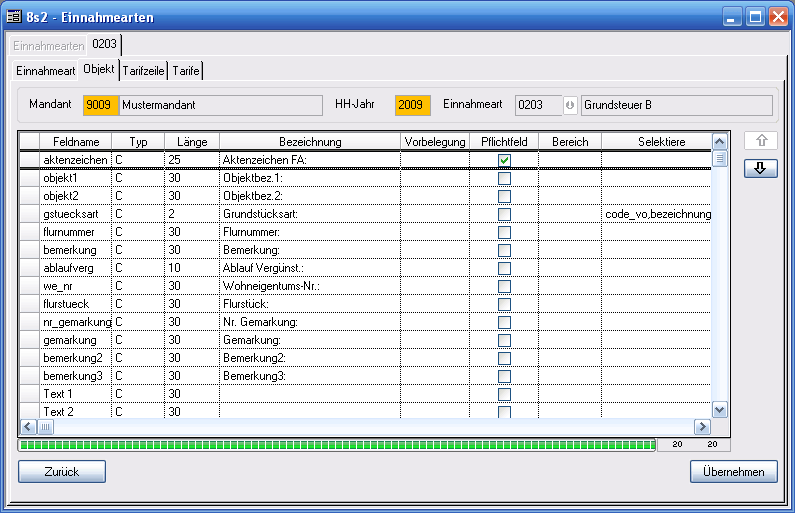795x513 pixels.
Task: Click the move row up arrow button
Action: click(x=760, y=141)
